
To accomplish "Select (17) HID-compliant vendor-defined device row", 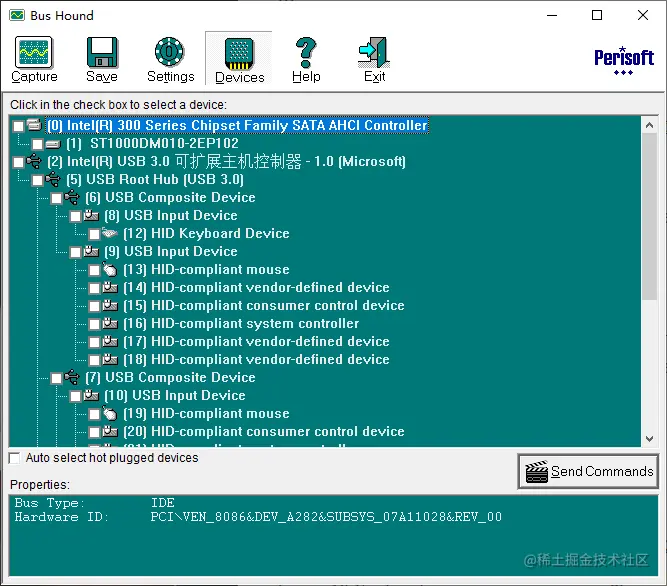I will point(256,341).
